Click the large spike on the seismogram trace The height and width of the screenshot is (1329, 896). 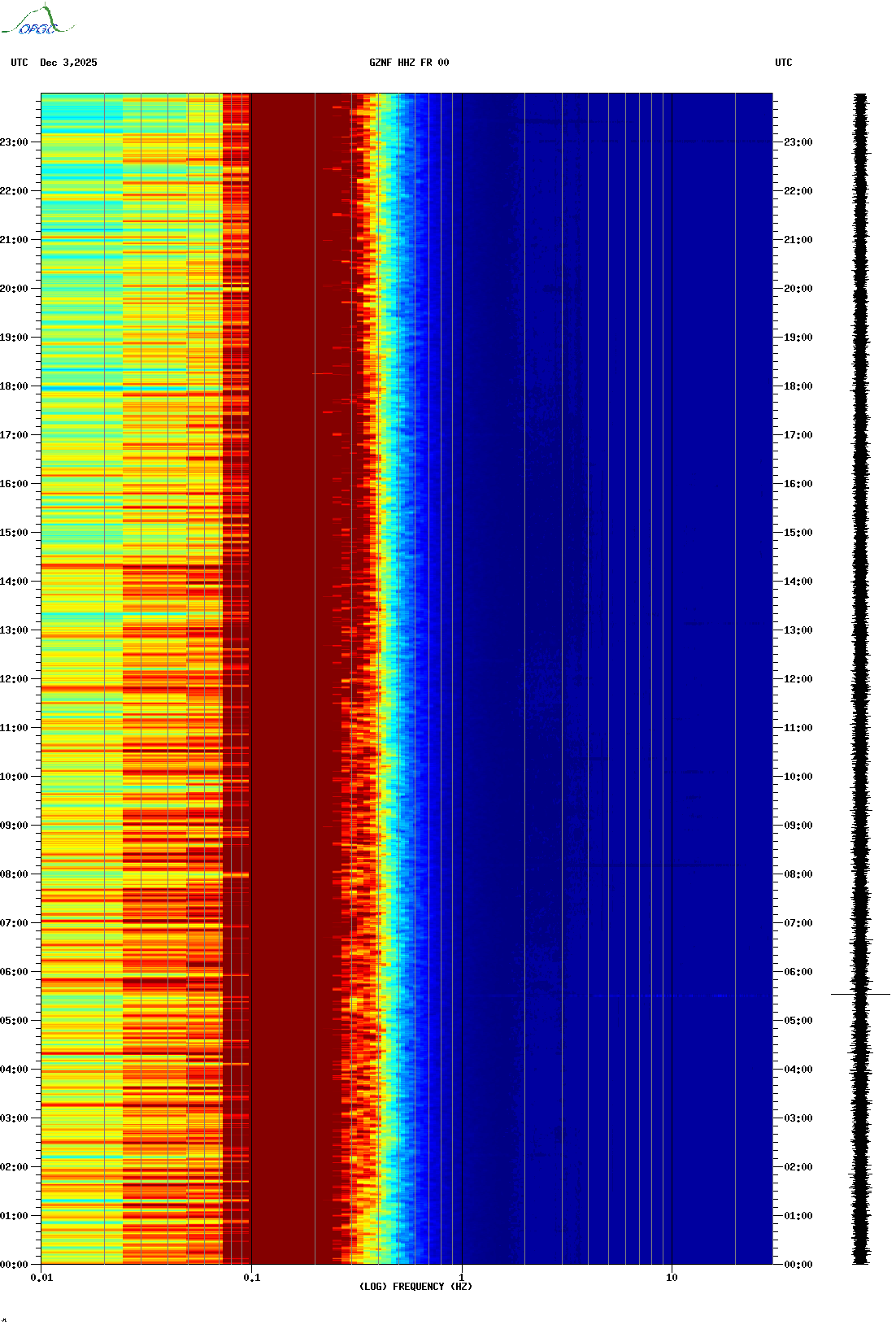click(860, 994)
